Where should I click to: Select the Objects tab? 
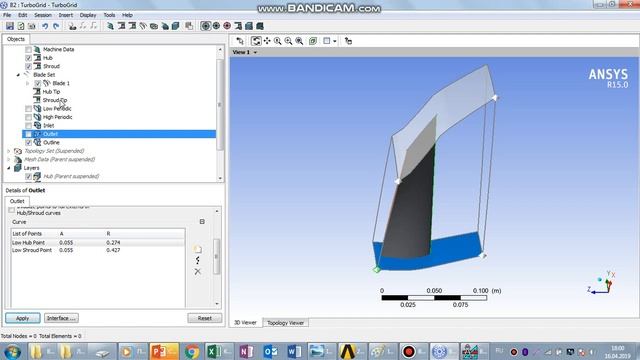pos(16,39)
